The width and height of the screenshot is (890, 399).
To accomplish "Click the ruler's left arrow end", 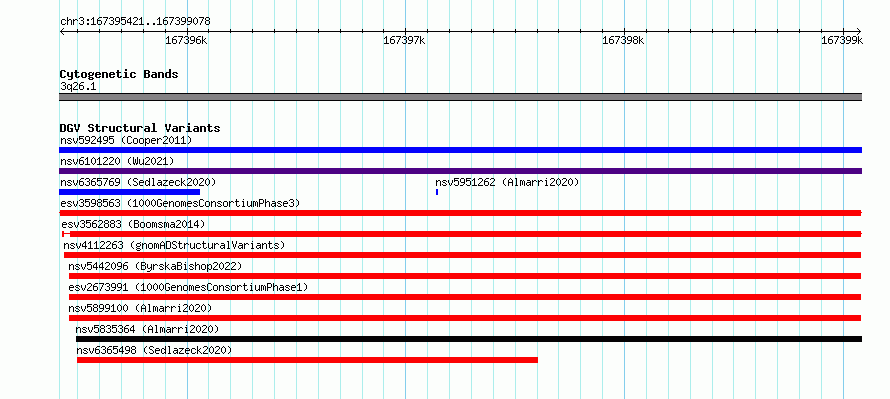I will point(62,31).
